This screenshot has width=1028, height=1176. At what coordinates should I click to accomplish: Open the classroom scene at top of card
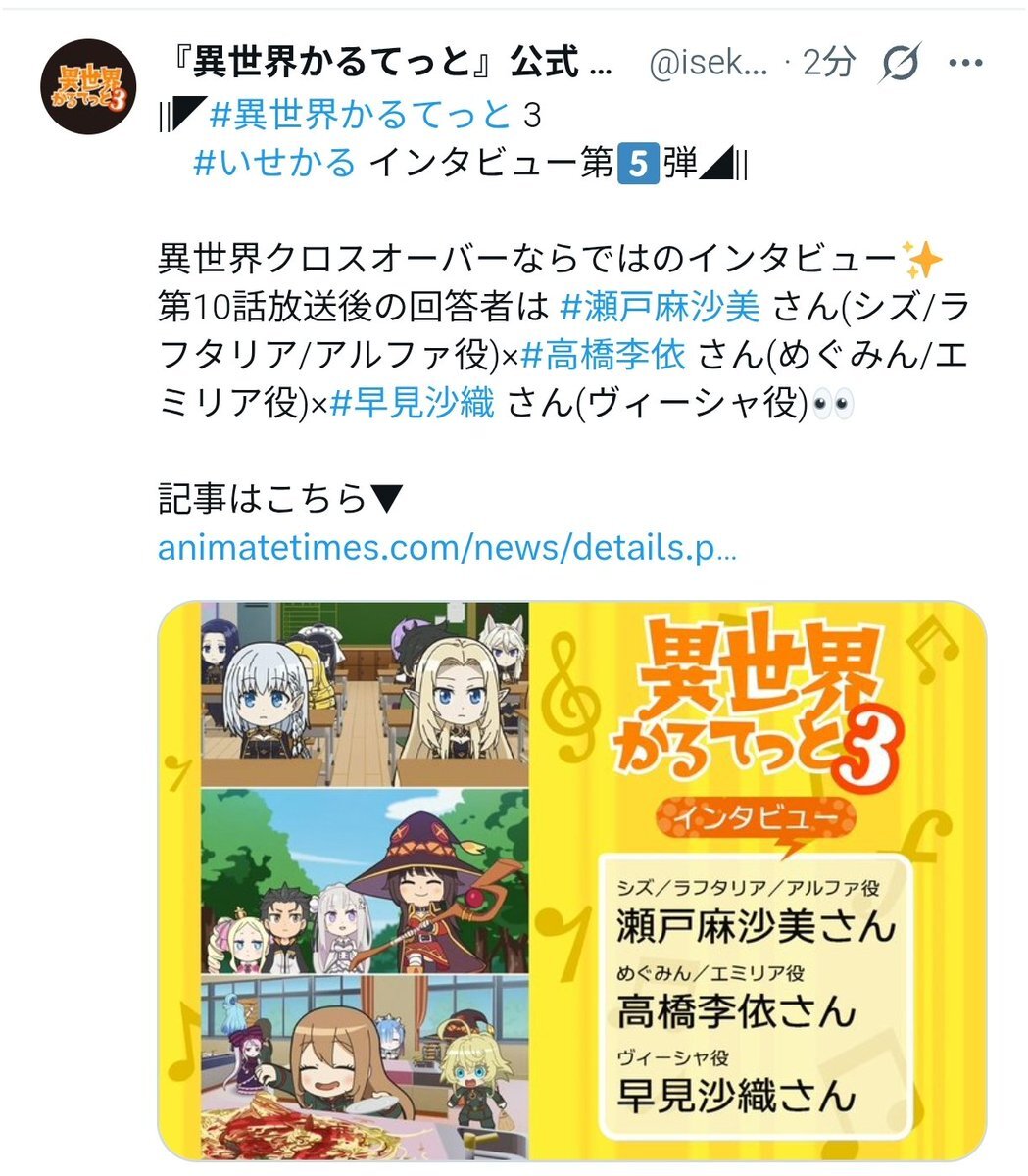pos(366,694)
